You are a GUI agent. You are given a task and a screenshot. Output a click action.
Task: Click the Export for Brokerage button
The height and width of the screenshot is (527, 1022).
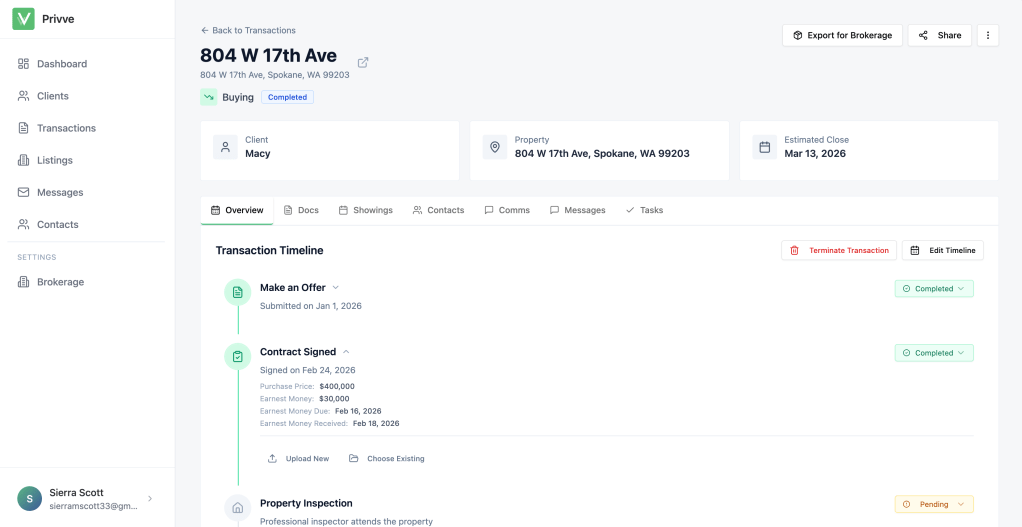(x=842, y=35)
